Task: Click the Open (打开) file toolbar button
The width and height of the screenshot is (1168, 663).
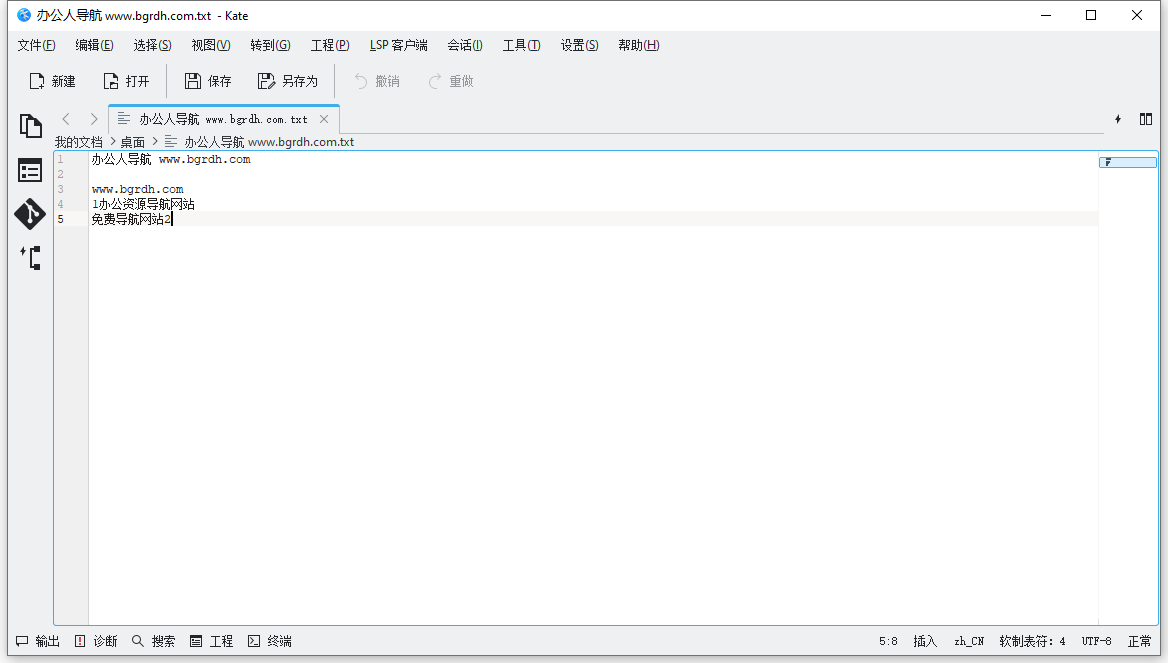Action: click(126, 81)
